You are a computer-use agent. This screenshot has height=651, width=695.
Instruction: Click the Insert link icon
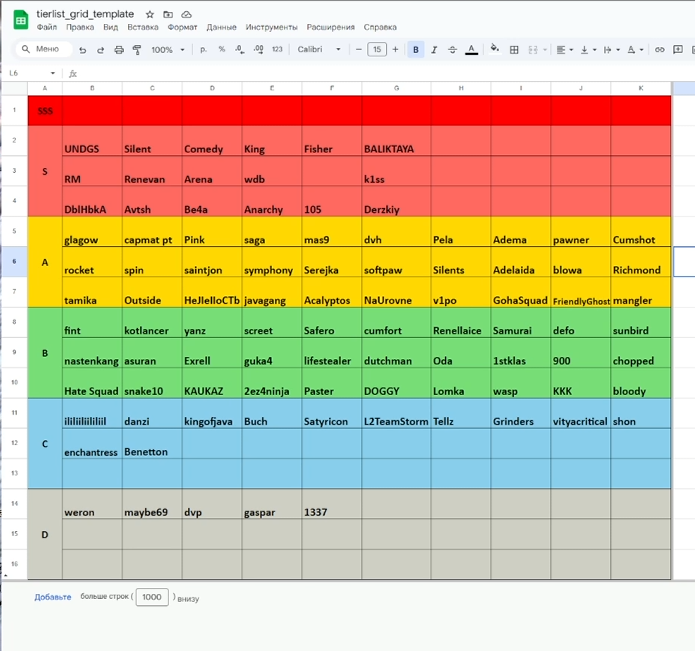tap(659, 49)
